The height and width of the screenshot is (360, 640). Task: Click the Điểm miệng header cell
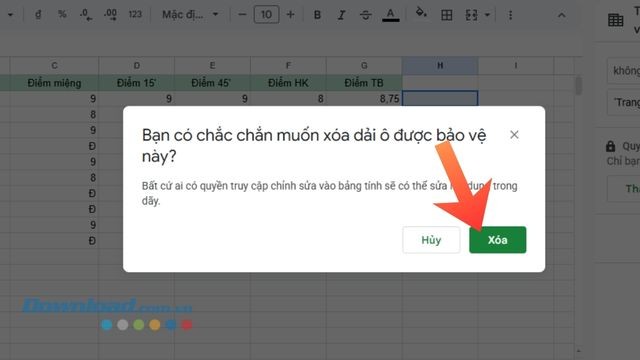(54, 83)
